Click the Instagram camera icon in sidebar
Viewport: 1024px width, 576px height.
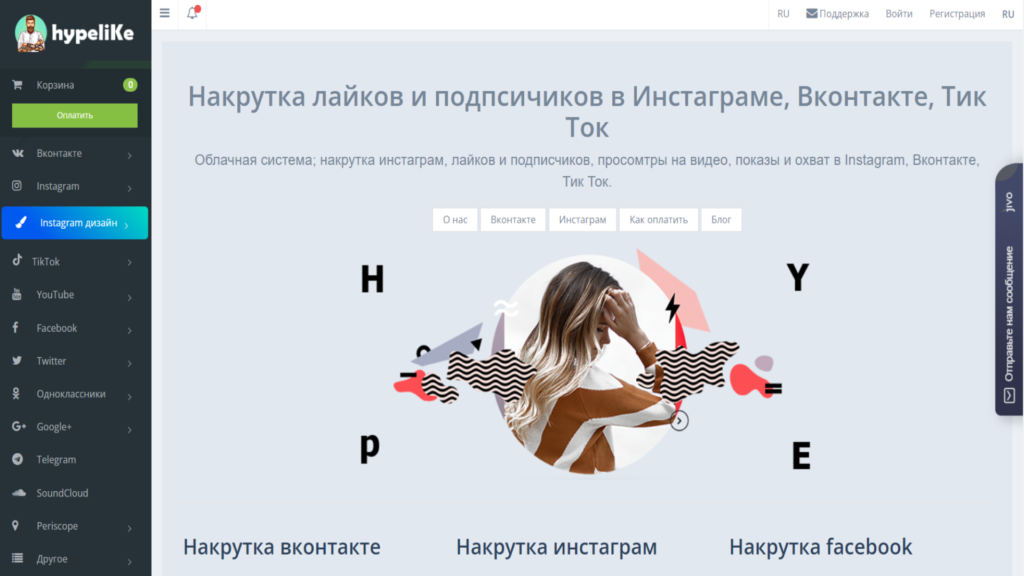(17, 185)
